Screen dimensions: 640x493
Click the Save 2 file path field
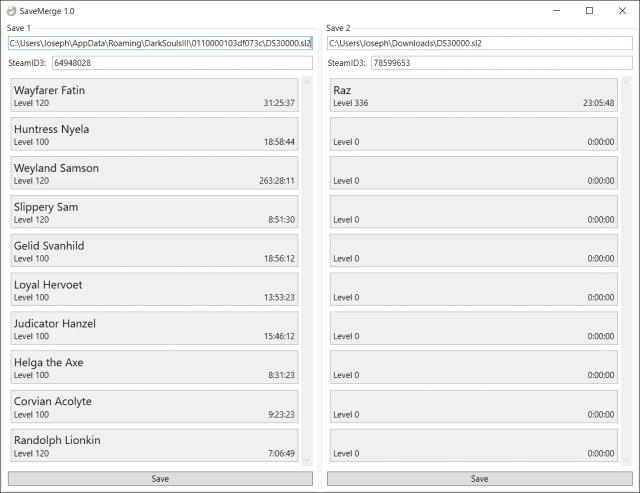[x=479, y=44]
